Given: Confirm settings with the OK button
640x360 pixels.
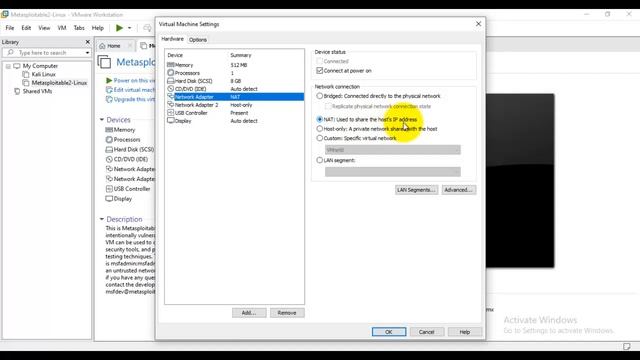Looking at the screenshot, I should coord(389,332).
